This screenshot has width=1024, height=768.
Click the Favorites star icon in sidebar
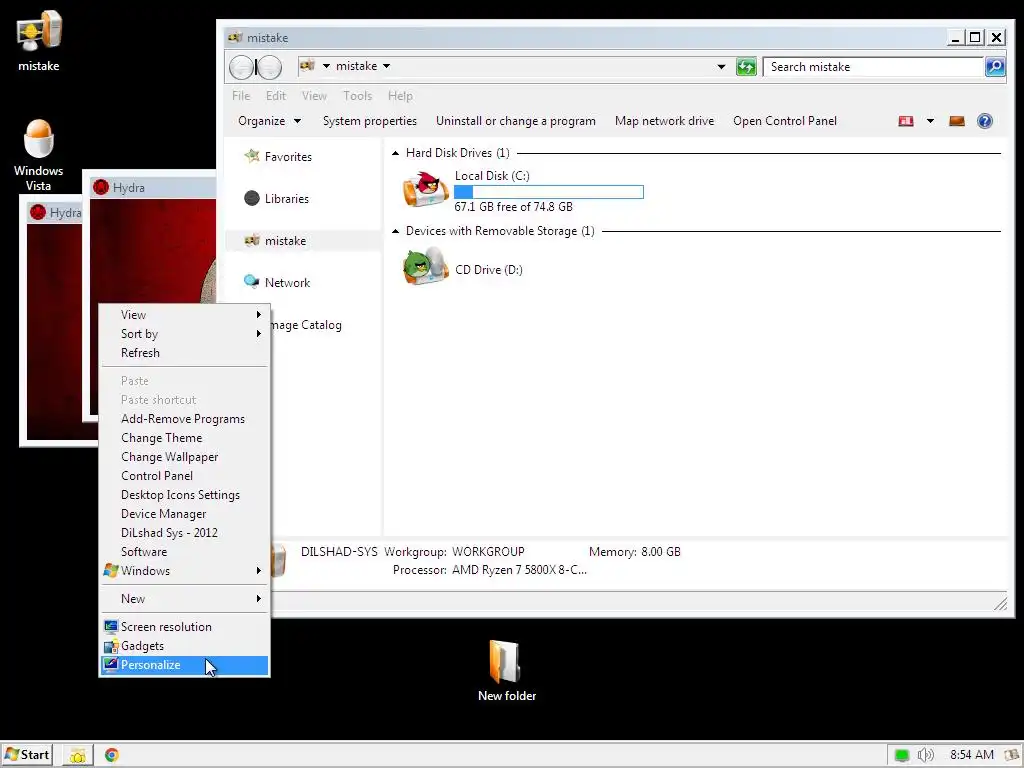[x=251, y=156]
